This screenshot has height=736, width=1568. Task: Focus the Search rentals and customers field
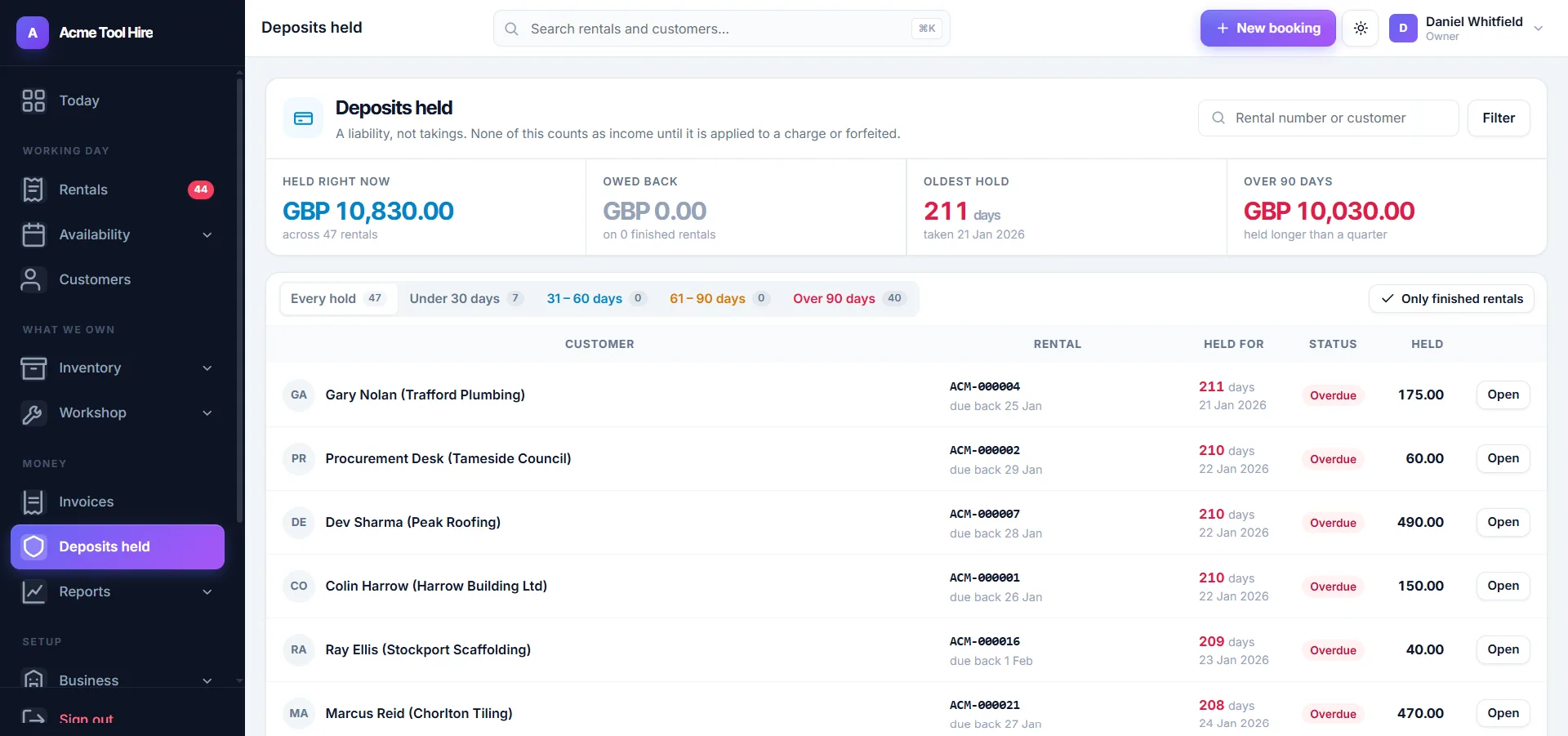click(x=721, y=29)
